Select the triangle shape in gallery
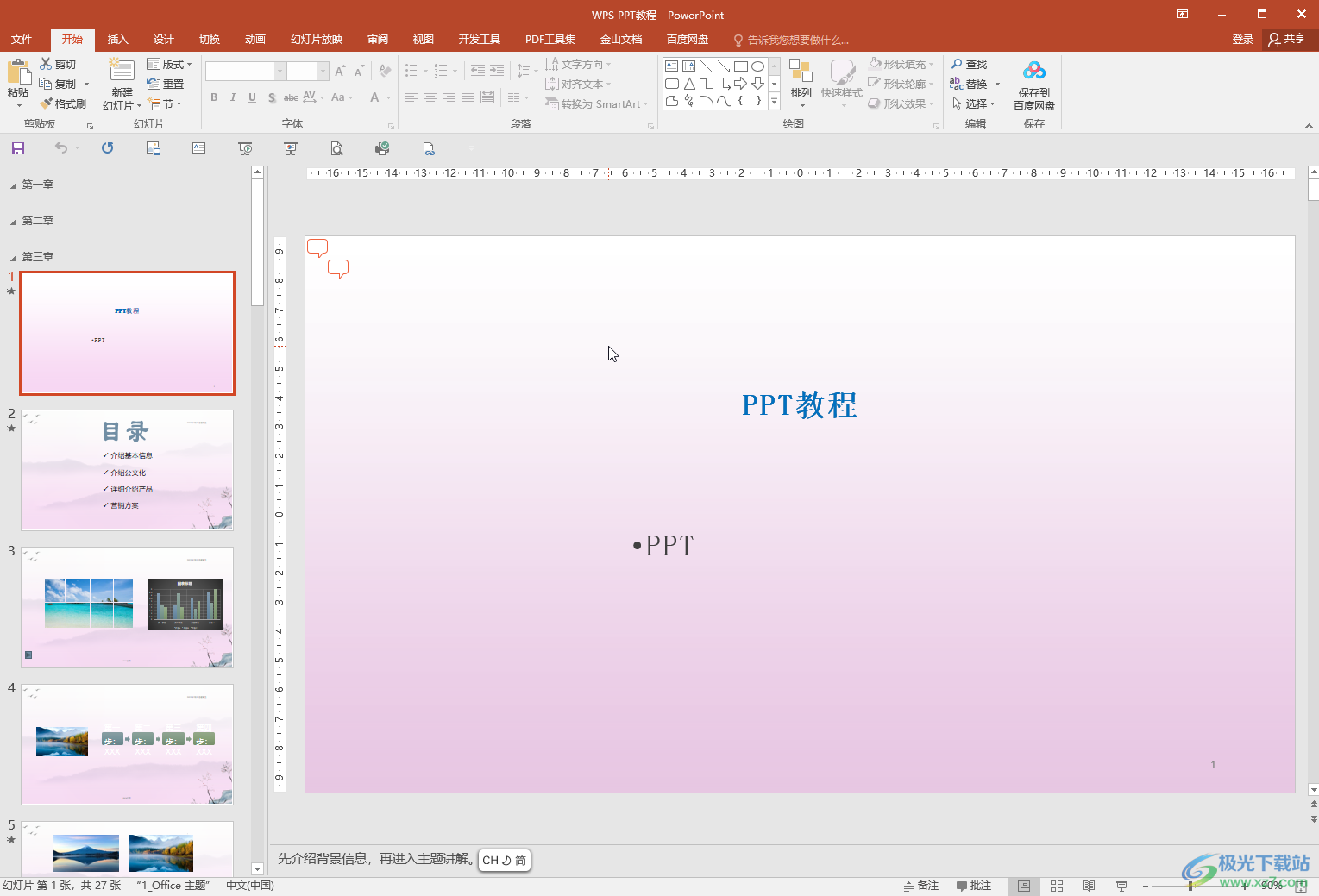The width and height of the screenshot is (1319, 896). [x=689, y=84]
